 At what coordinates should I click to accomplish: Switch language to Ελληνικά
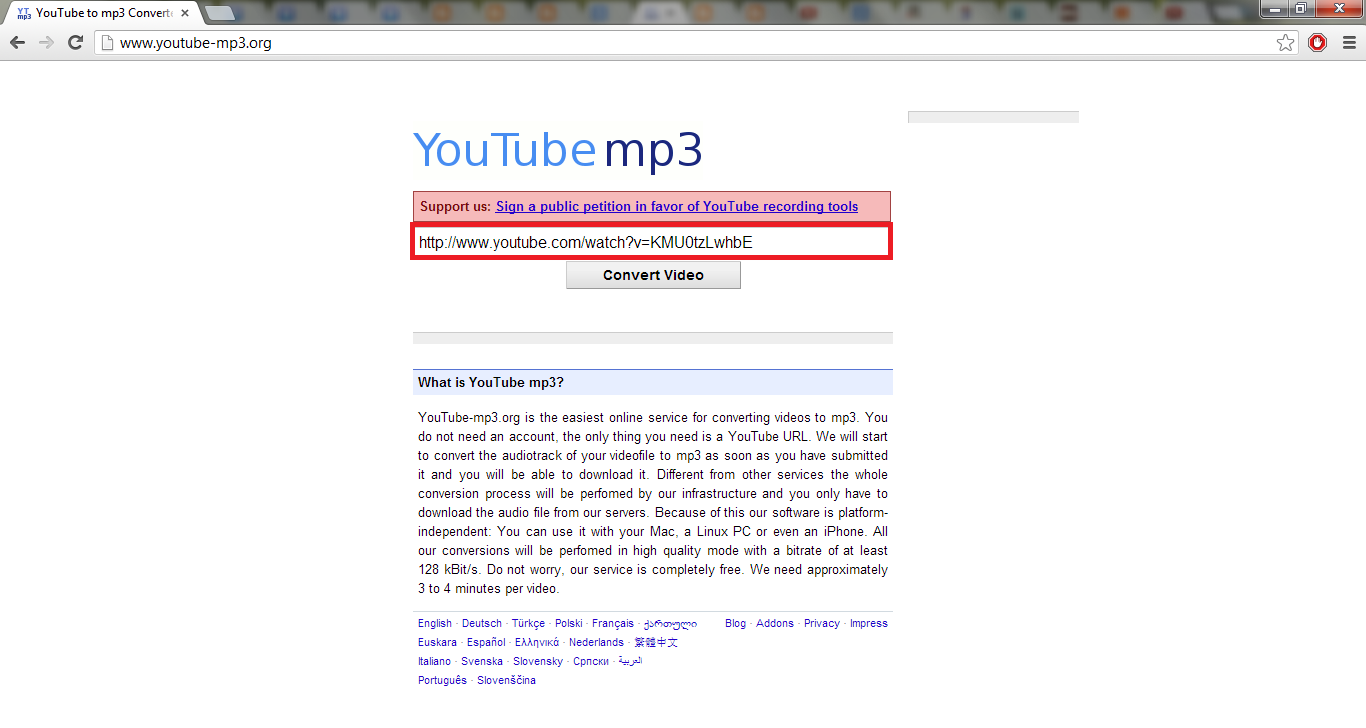click(x=537, y=643)
